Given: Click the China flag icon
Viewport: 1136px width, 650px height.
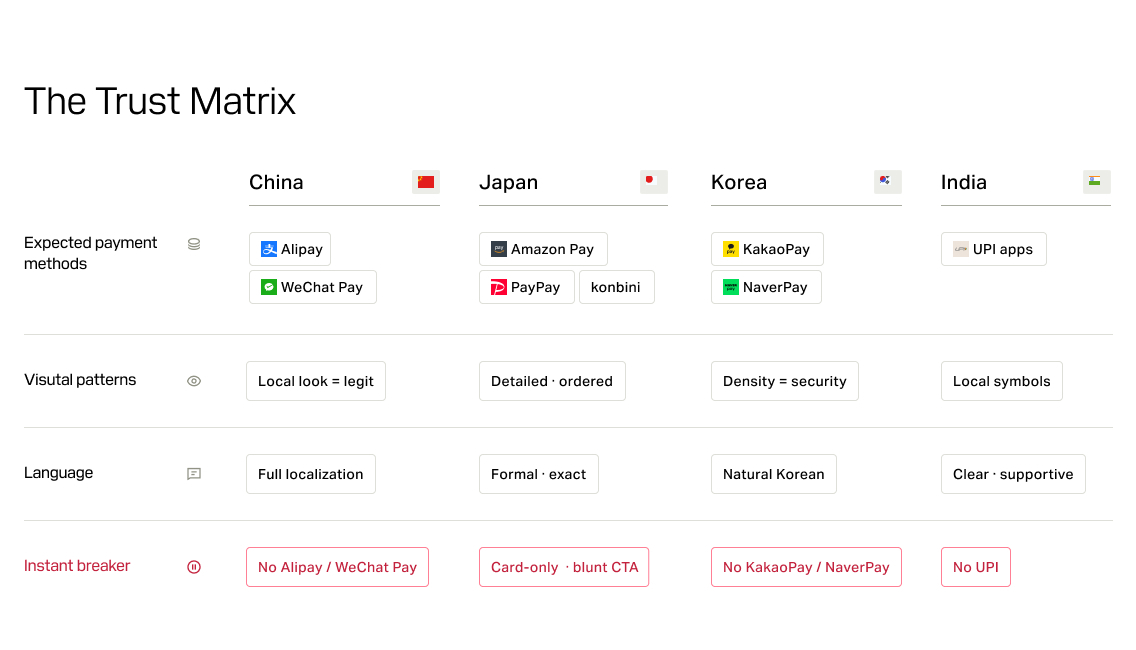Looking at the screenshot, I should [426, 182].
